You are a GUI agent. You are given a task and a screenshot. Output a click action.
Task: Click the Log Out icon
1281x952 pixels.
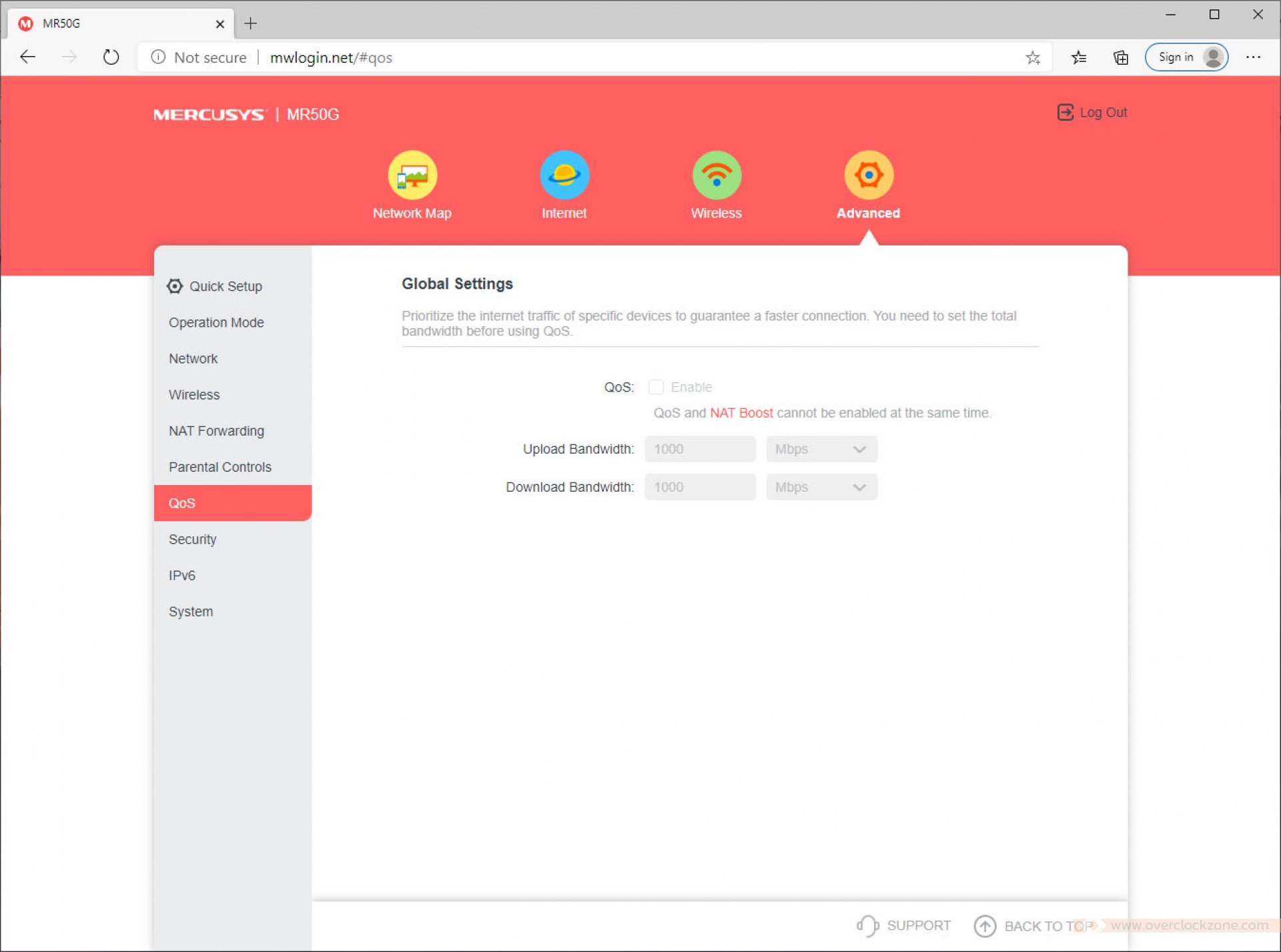coord(1065,112)
